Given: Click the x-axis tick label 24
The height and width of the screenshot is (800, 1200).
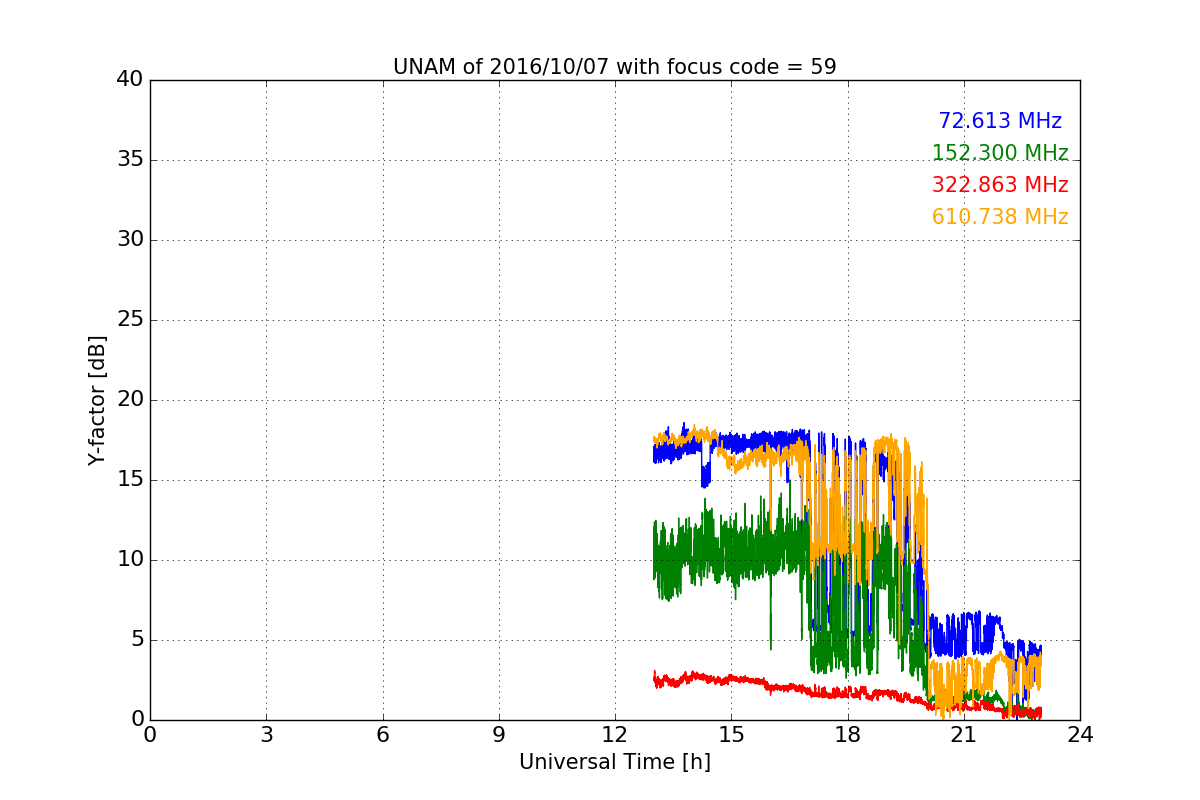Looking at the screenshot, I should coord(1080,735).
